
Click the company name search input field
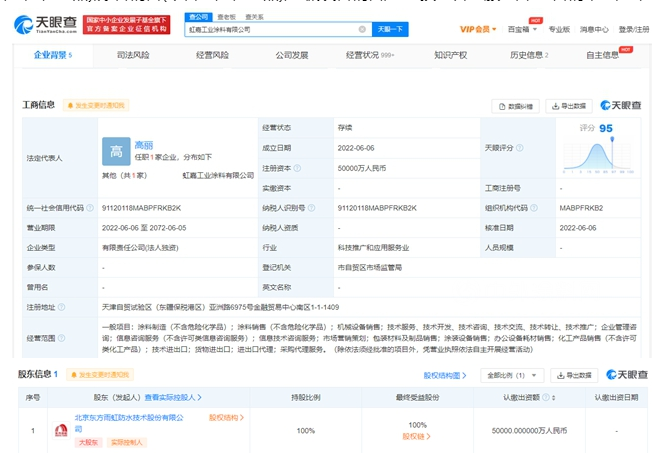271,29
